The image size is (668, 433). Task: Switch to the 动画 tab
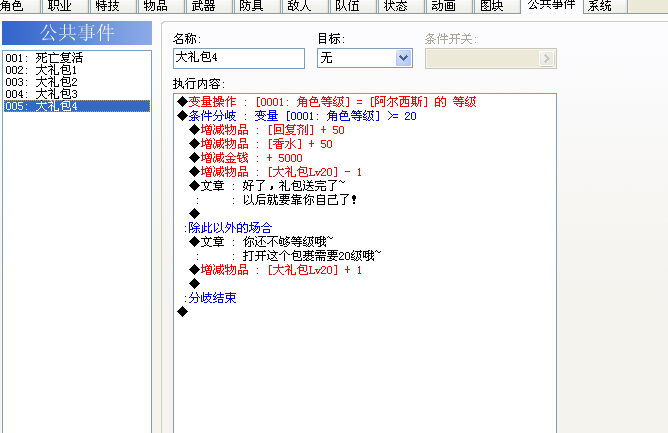pyautogui.click(x=449, y=6)
